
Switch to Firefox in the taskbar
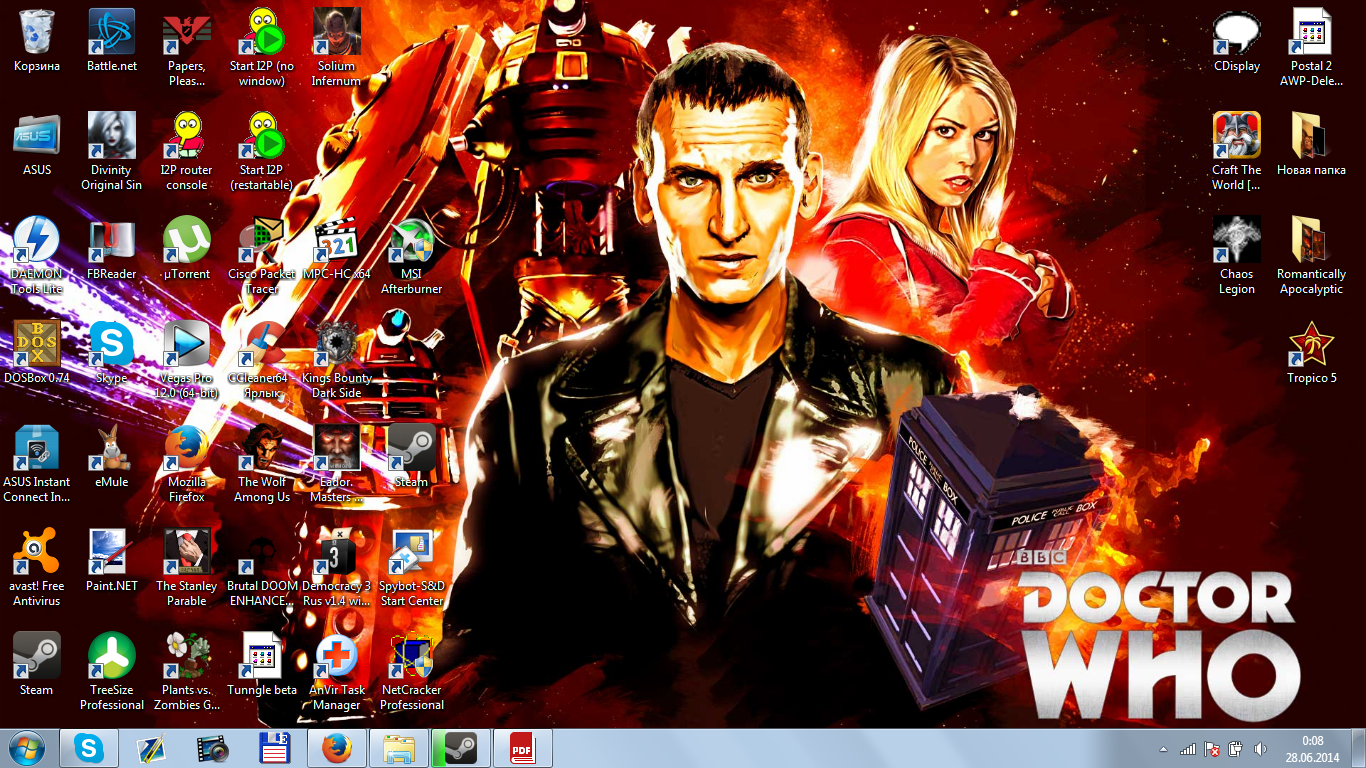coord(337,748)
